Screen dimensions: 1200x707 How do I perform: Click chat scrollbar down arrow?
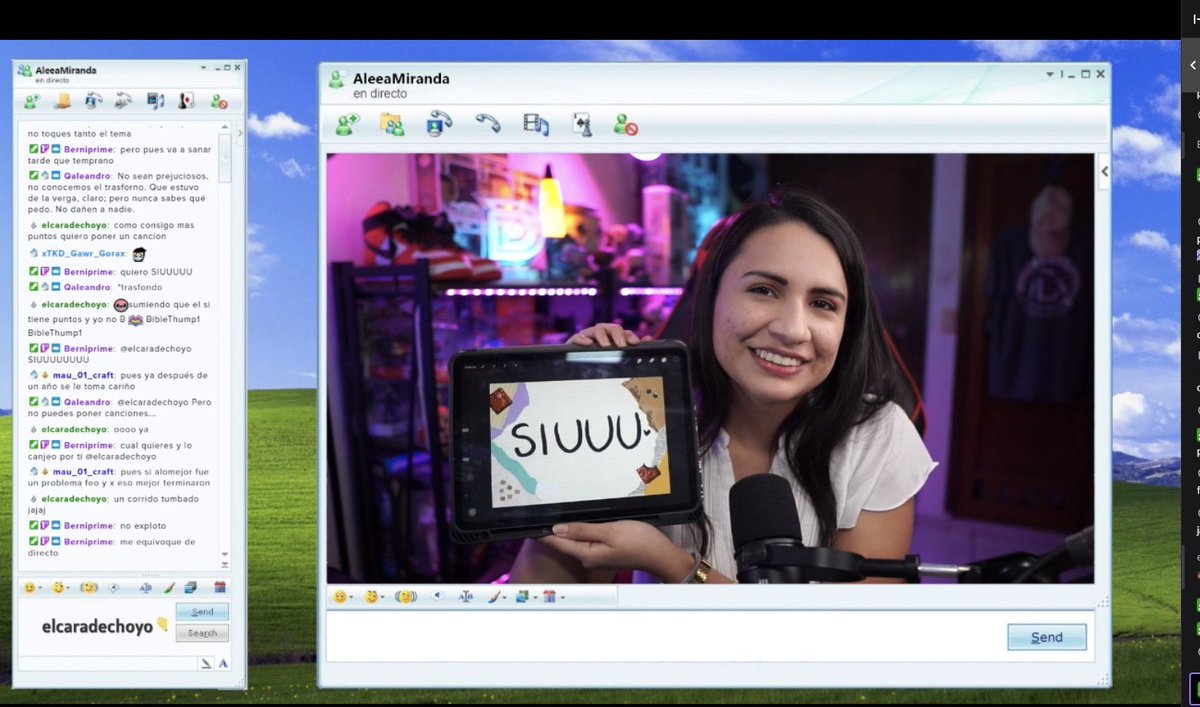click(225, 553)
